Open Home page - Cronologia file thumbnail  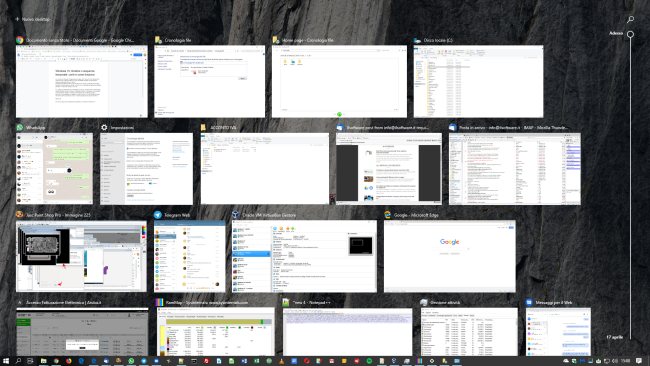[339, 81]
